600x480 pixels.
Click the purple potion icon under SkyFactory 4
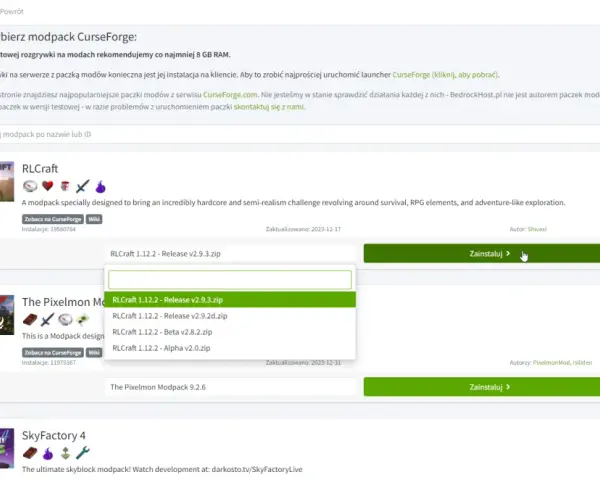coord(48,454)
